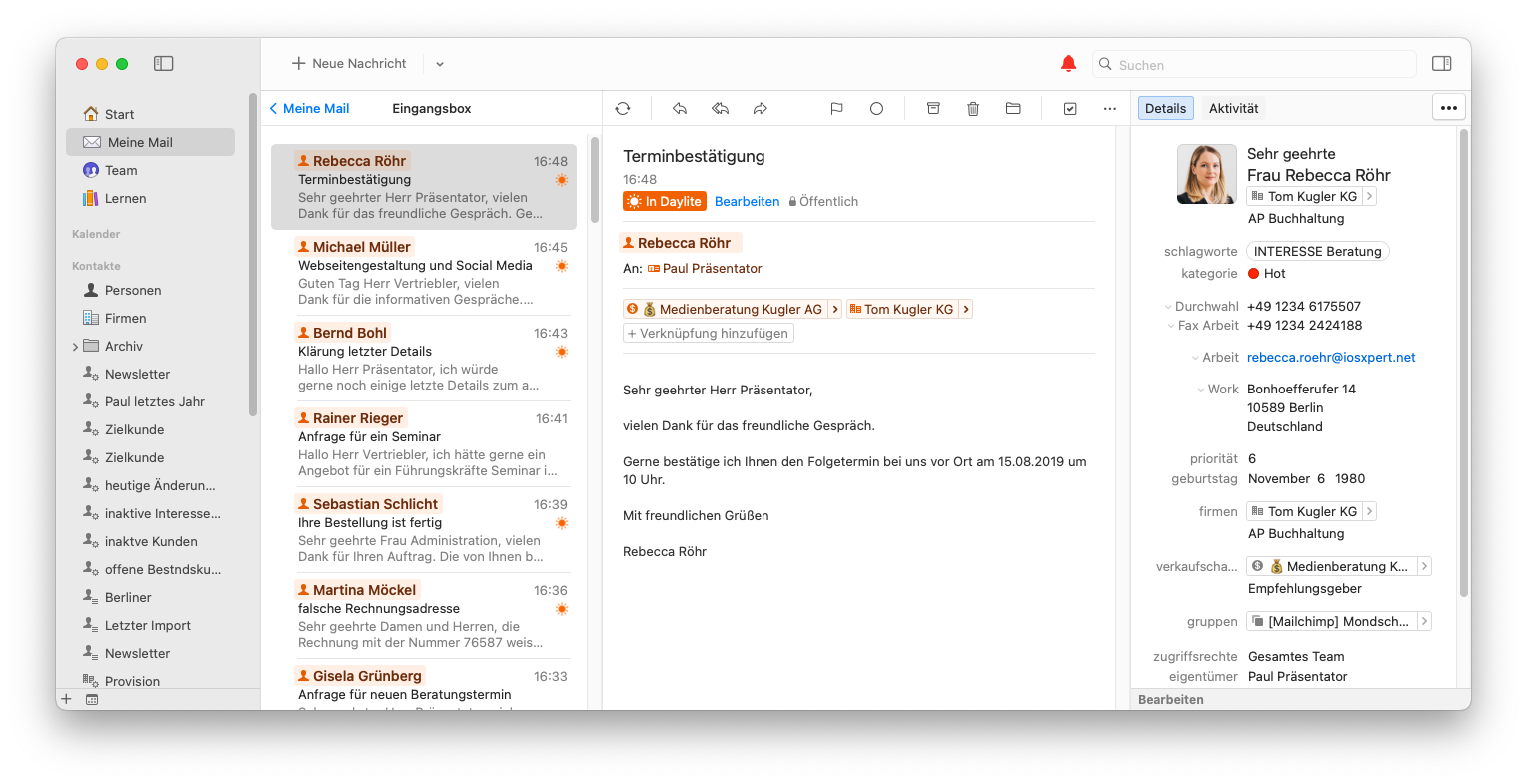Open toolbar more options ellipsis

tap(1110, 108)
